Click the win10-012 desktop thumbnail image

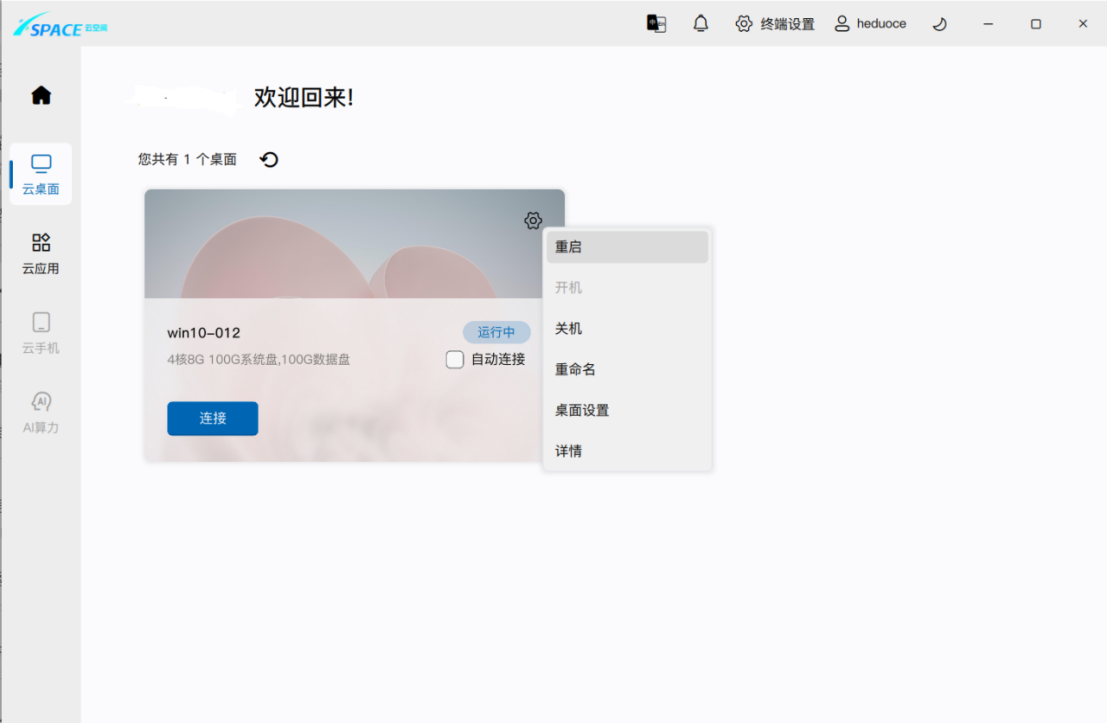354,244
